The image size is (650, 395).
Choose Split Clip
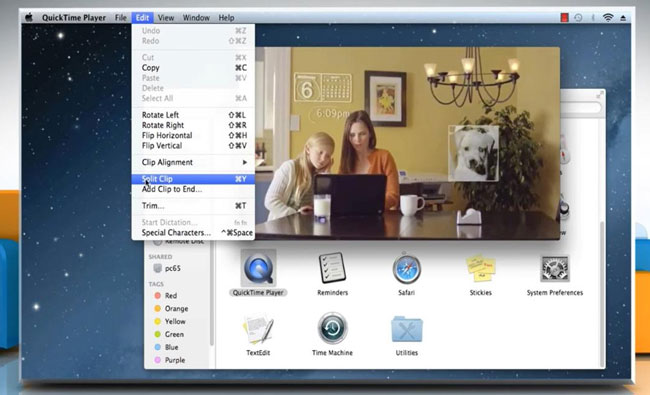click(193, 179)
